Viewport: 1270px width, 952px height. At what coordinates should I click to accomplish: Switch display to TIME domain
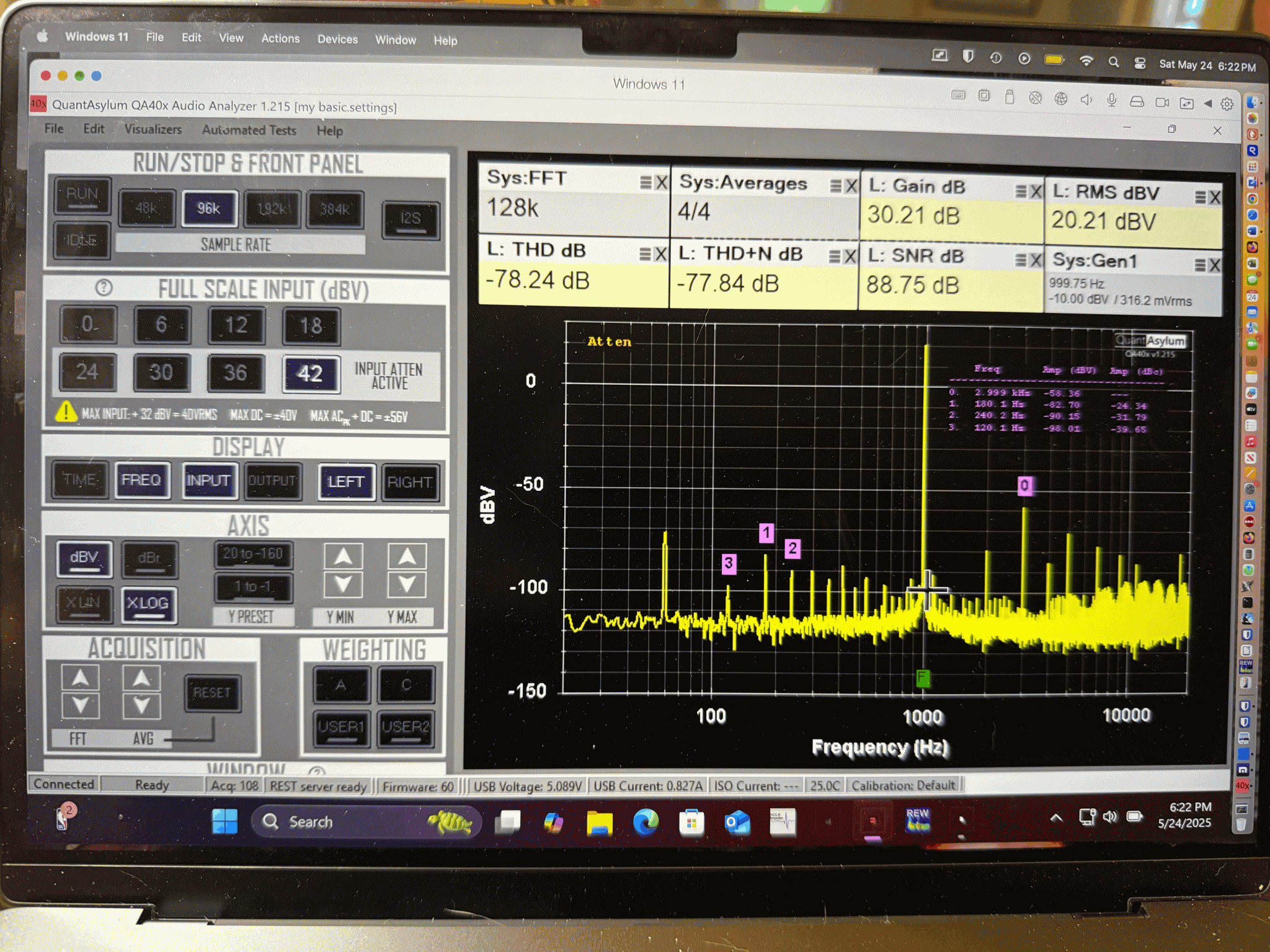80,480
